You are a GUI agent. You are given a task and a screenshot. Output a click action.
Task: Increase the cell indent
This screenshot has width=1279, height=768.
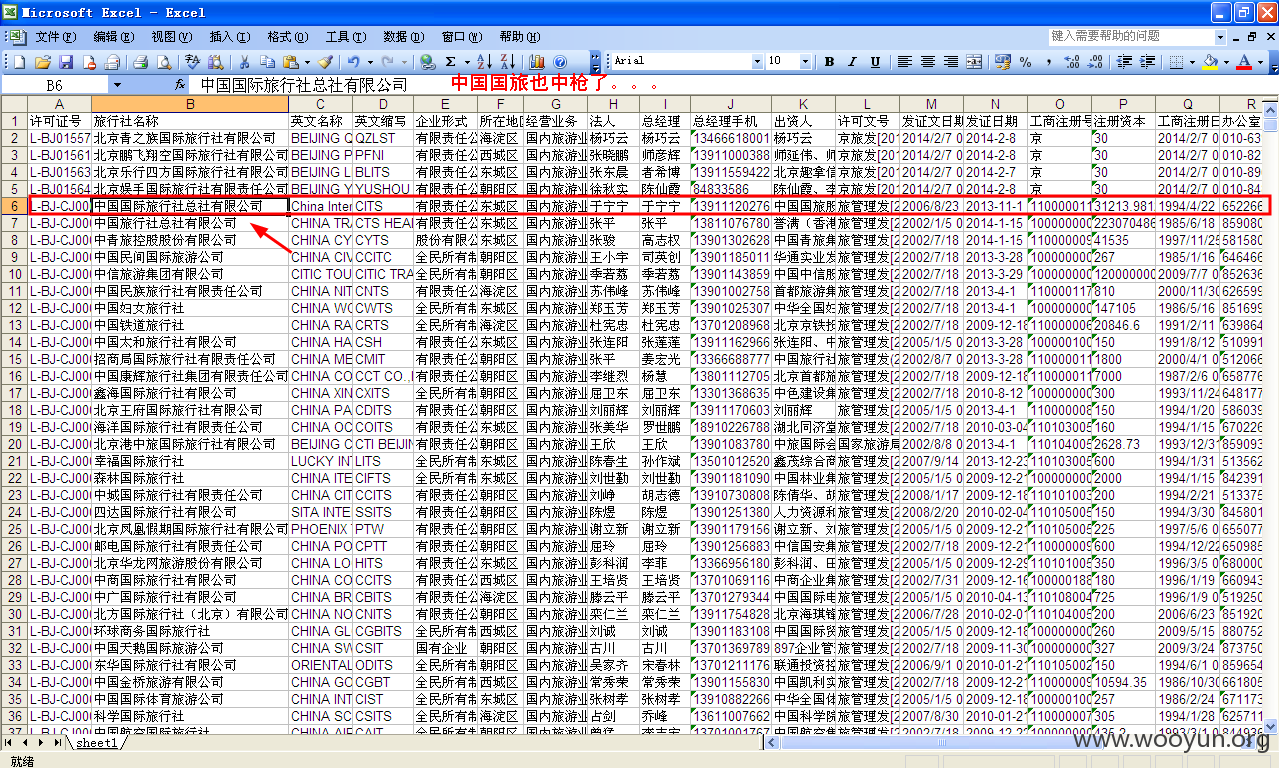pos(1147,61)
